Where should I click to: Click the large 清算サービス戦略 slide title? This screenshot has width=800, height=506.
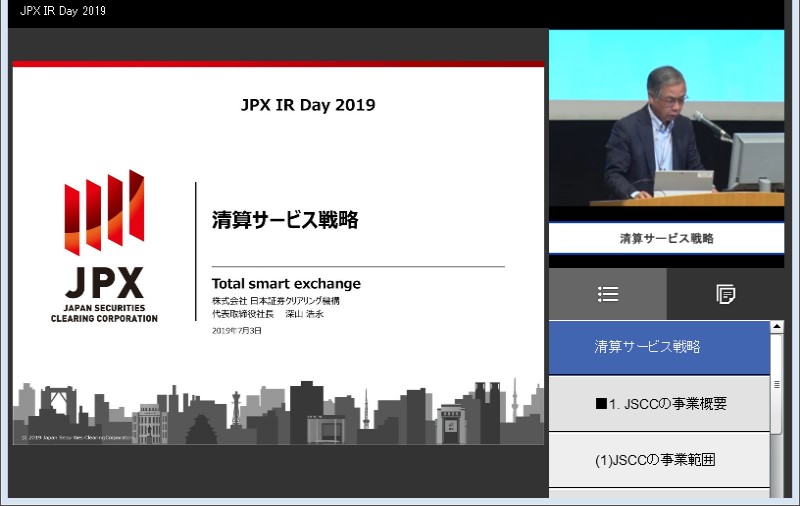(285, 220)
